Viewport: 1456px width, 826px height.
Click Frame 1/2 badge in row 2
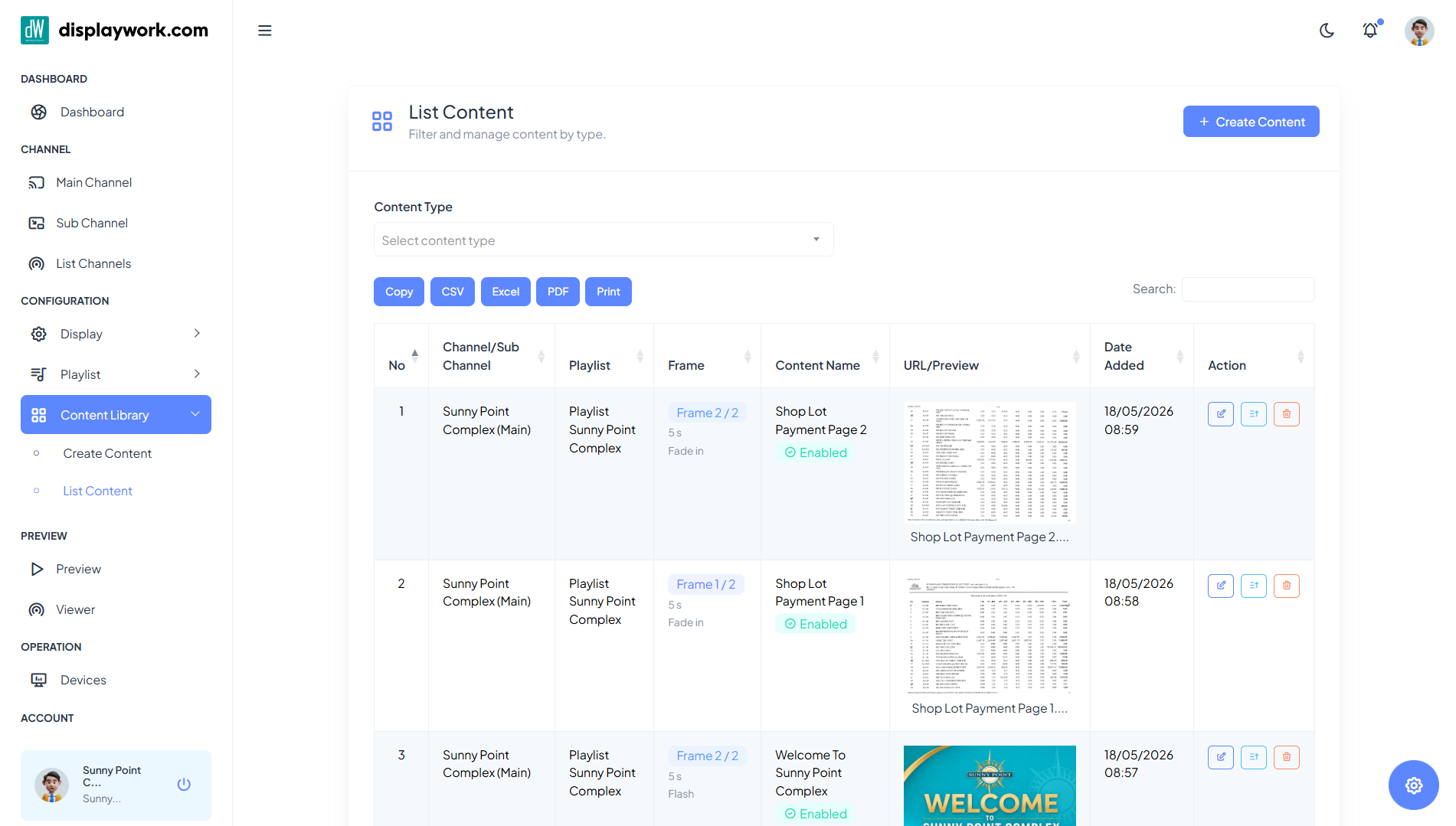705,584
